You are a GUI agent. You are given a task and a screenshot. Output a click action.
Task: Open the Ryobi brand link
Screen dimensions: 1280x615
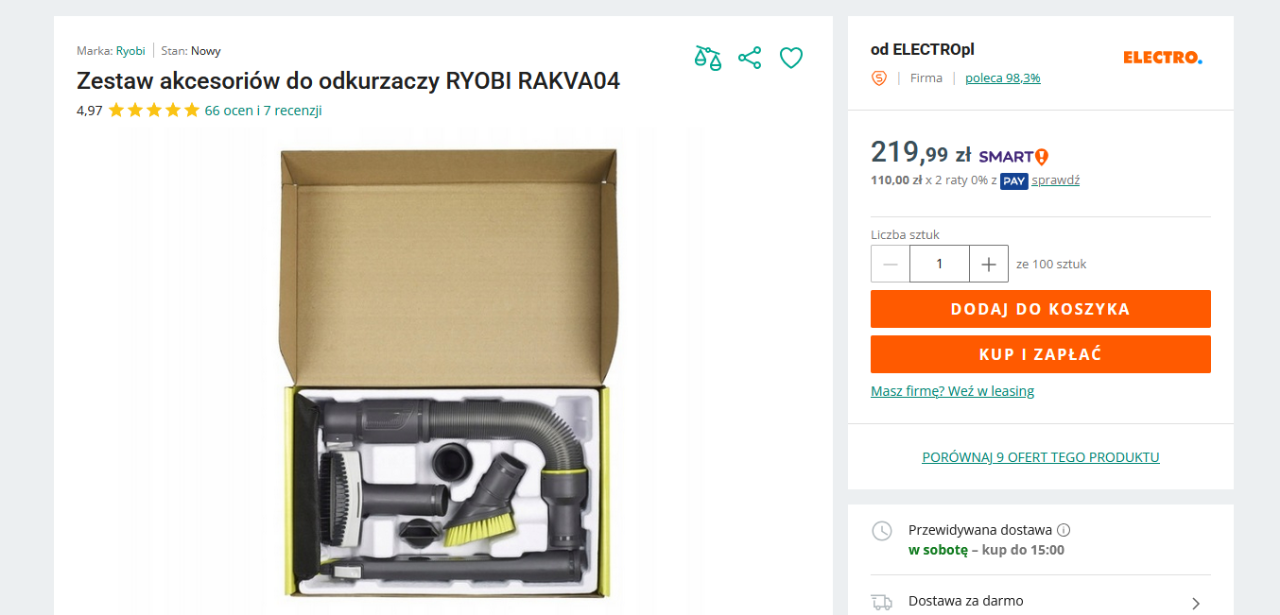coord(130,51)
